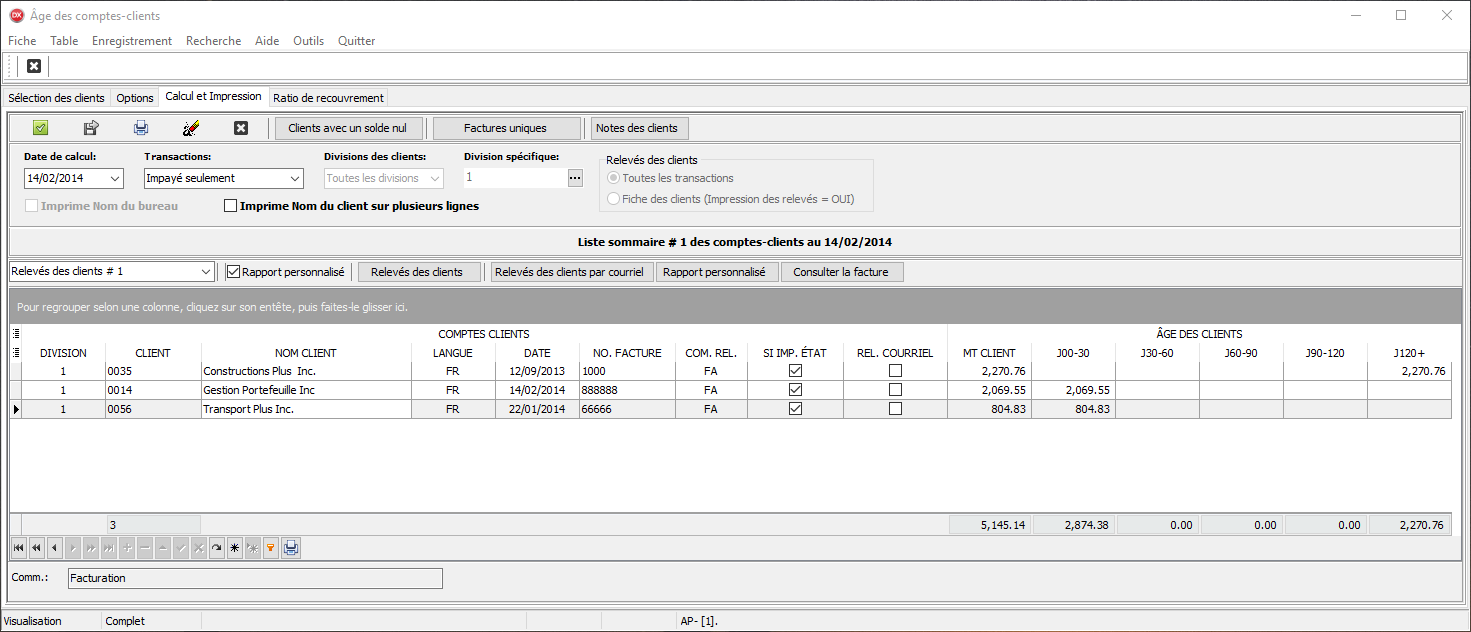The image size is (1471, 632).
Task: Click the refresh curved arrow icon
Action: pos(217,548)
